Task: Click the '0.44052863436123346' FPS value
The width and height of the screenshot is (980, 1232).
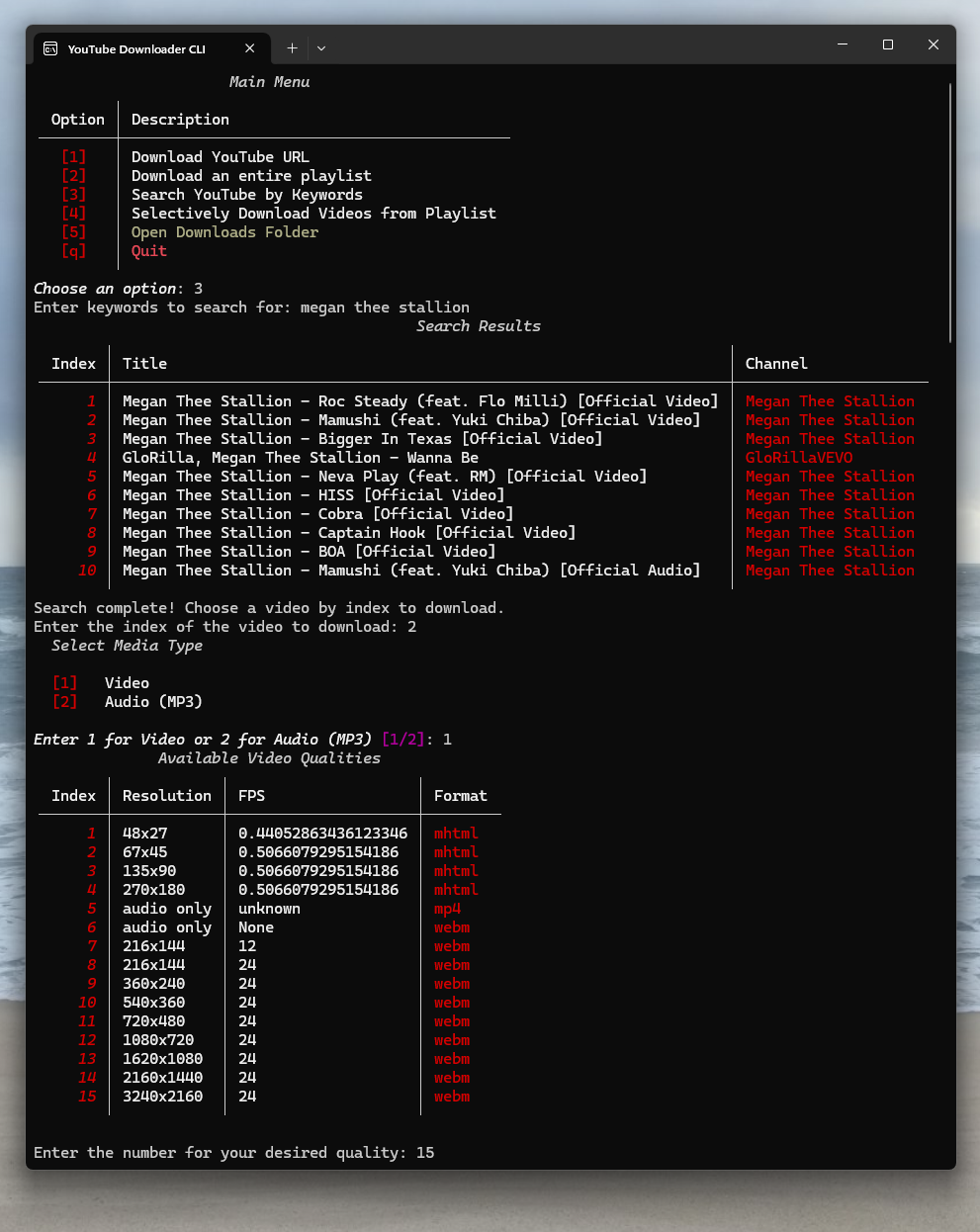Action: [x=322, y=834]
